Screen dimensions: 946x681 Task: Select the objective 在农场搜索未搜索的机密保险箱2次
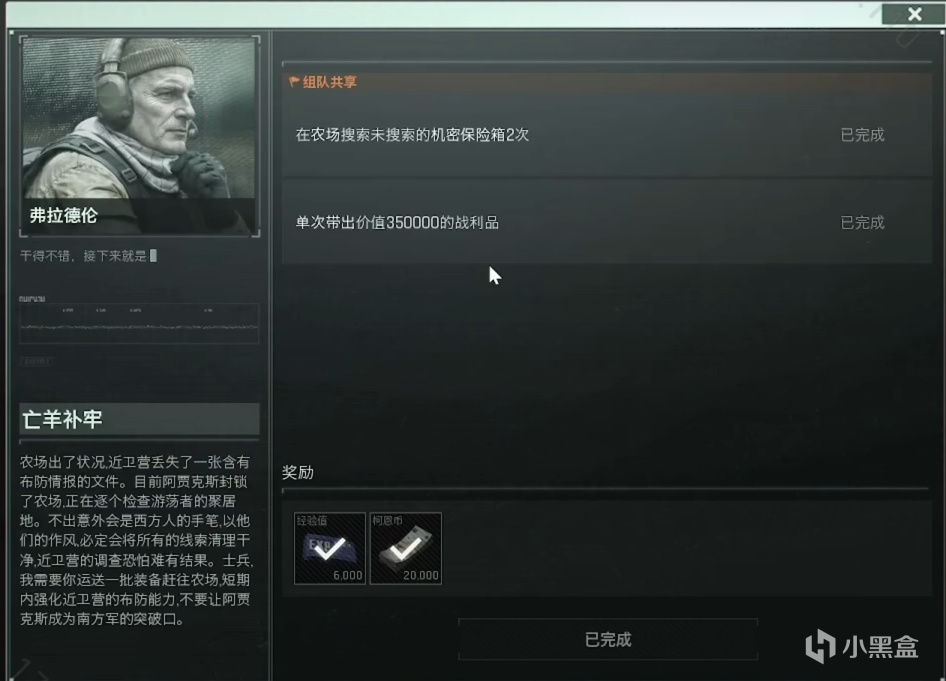point(606,135)
